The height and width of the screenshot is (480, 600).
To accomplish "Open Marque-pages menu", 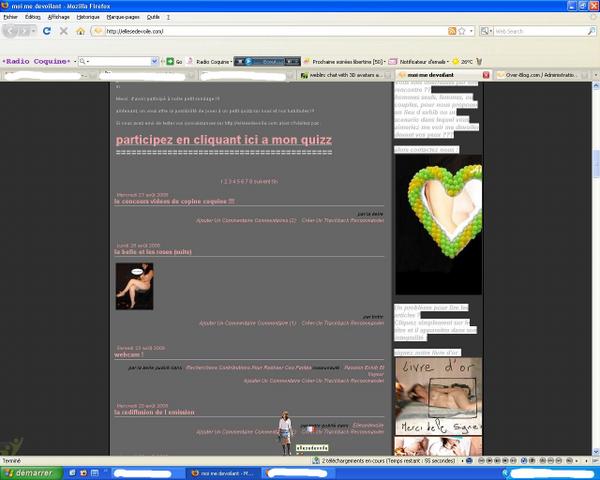I will tap(123, 17).
